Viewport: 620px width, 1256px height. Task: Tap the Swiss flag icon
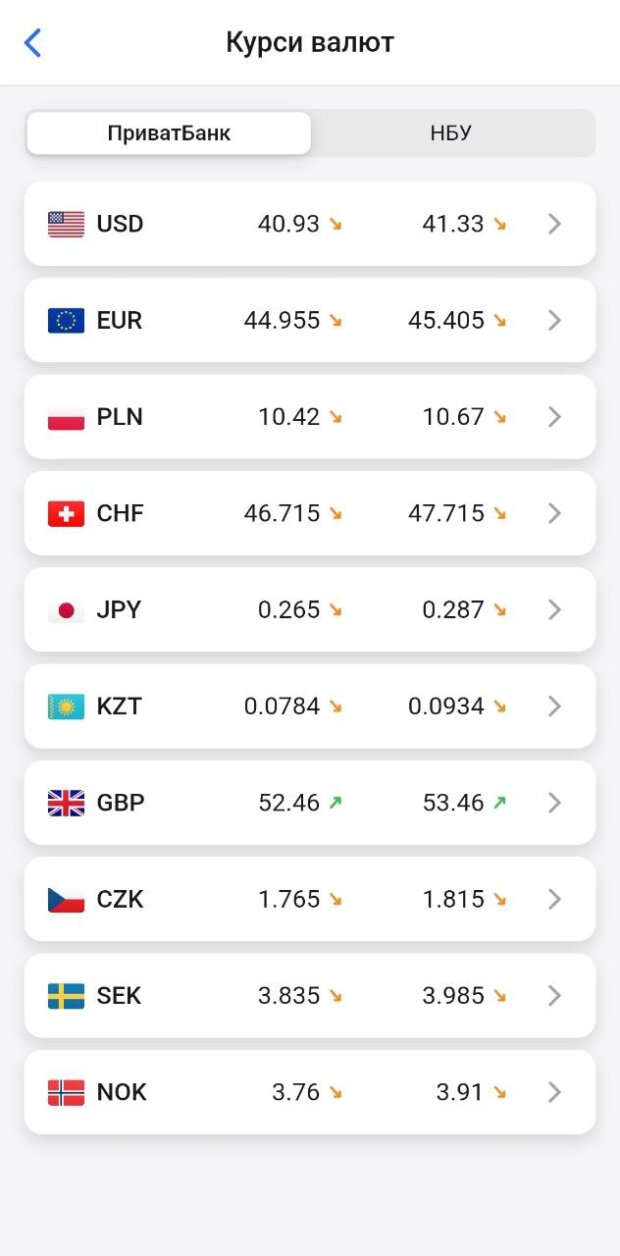(66, 514)
